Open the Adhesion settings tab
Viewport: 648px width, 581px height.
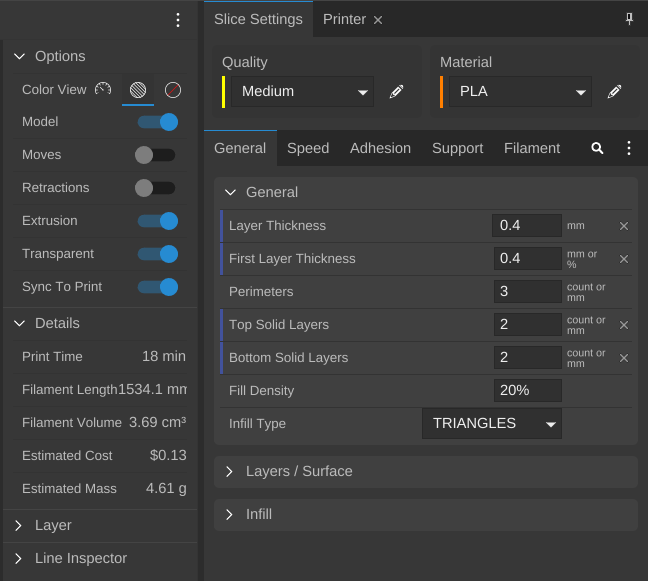[380, 148]
